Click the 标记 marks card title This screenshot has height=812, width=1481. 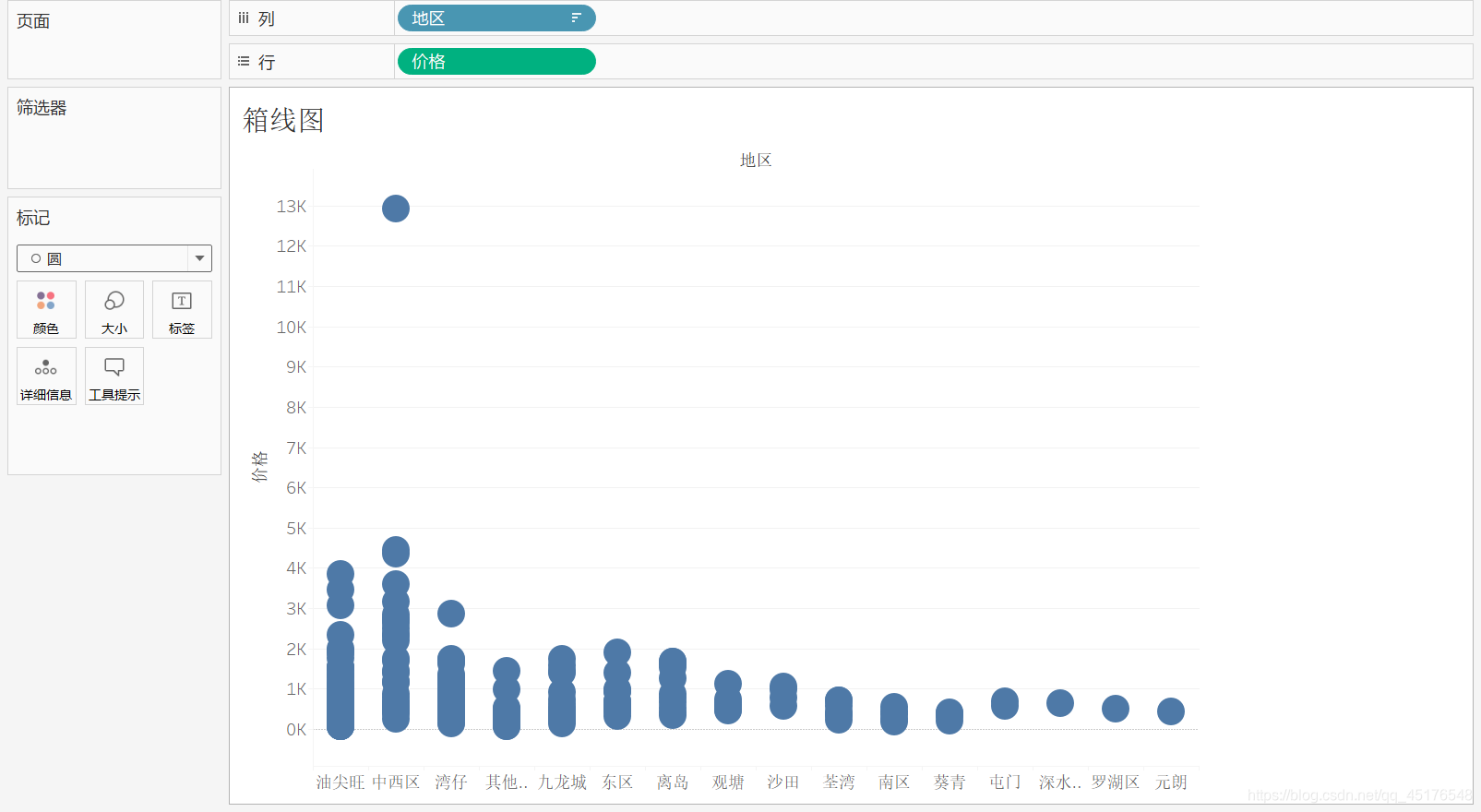click(x=33, y=218)
